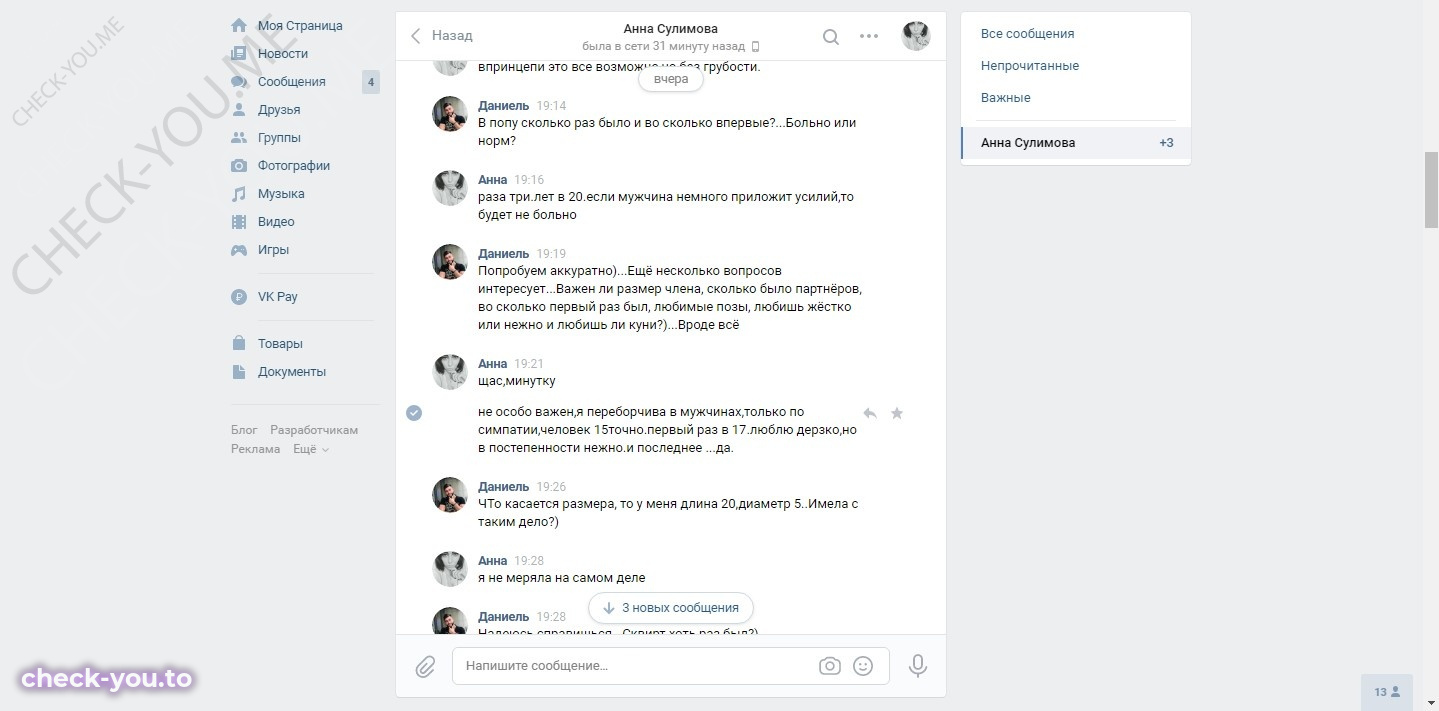Viewport: 1439px width, 711px height.
Task: Click the search magnifier in chat header
Action: coord(830,37)
